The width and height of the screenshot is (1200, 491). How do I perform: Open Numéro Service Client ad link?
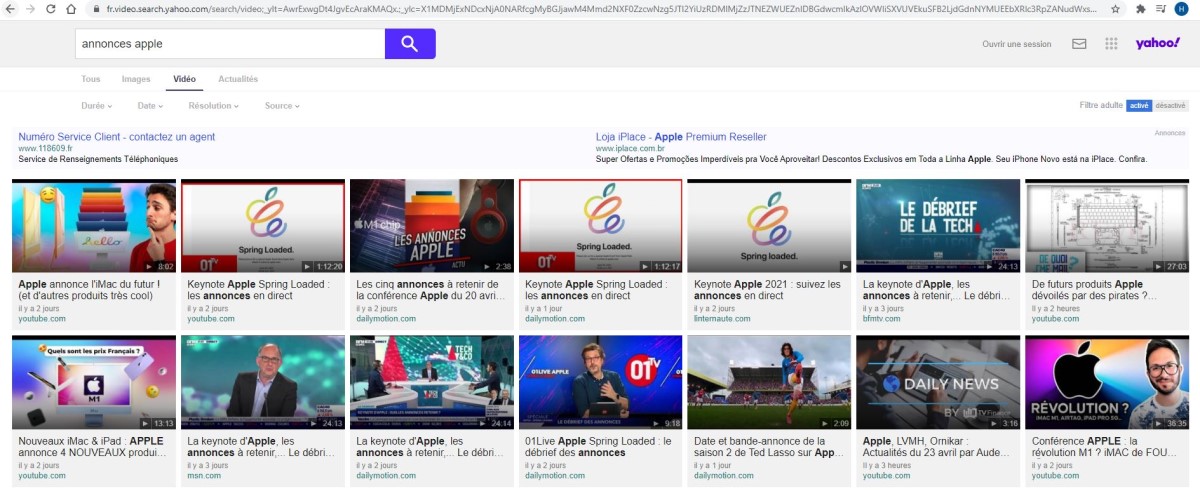click(117, 137)
